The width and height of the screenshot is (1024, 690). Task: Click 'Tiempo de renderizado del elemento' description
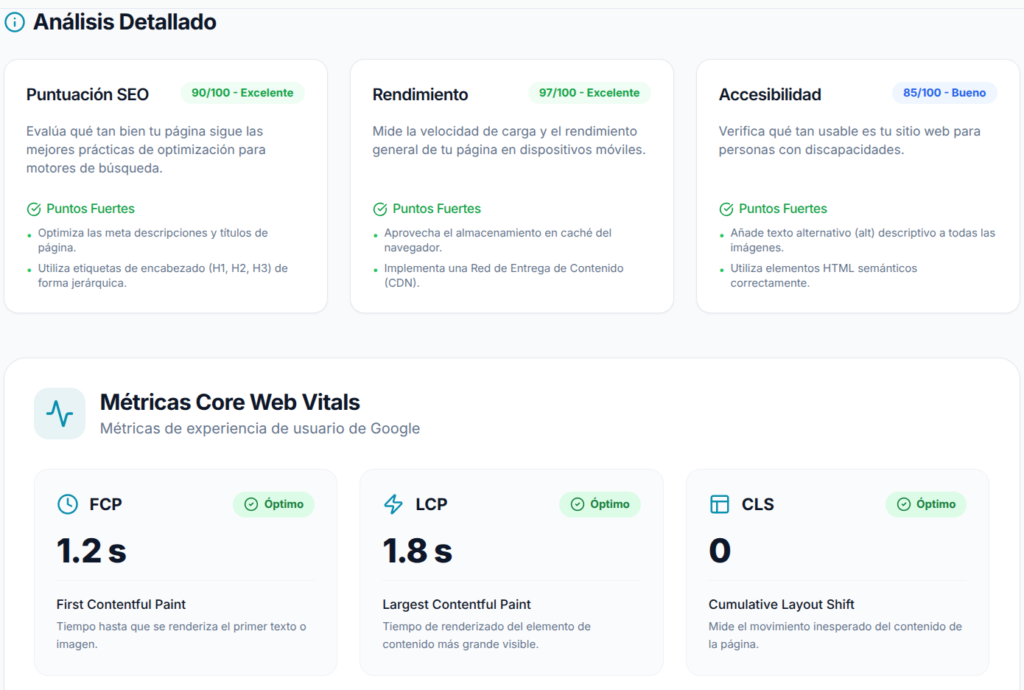(x=487, y=635)
